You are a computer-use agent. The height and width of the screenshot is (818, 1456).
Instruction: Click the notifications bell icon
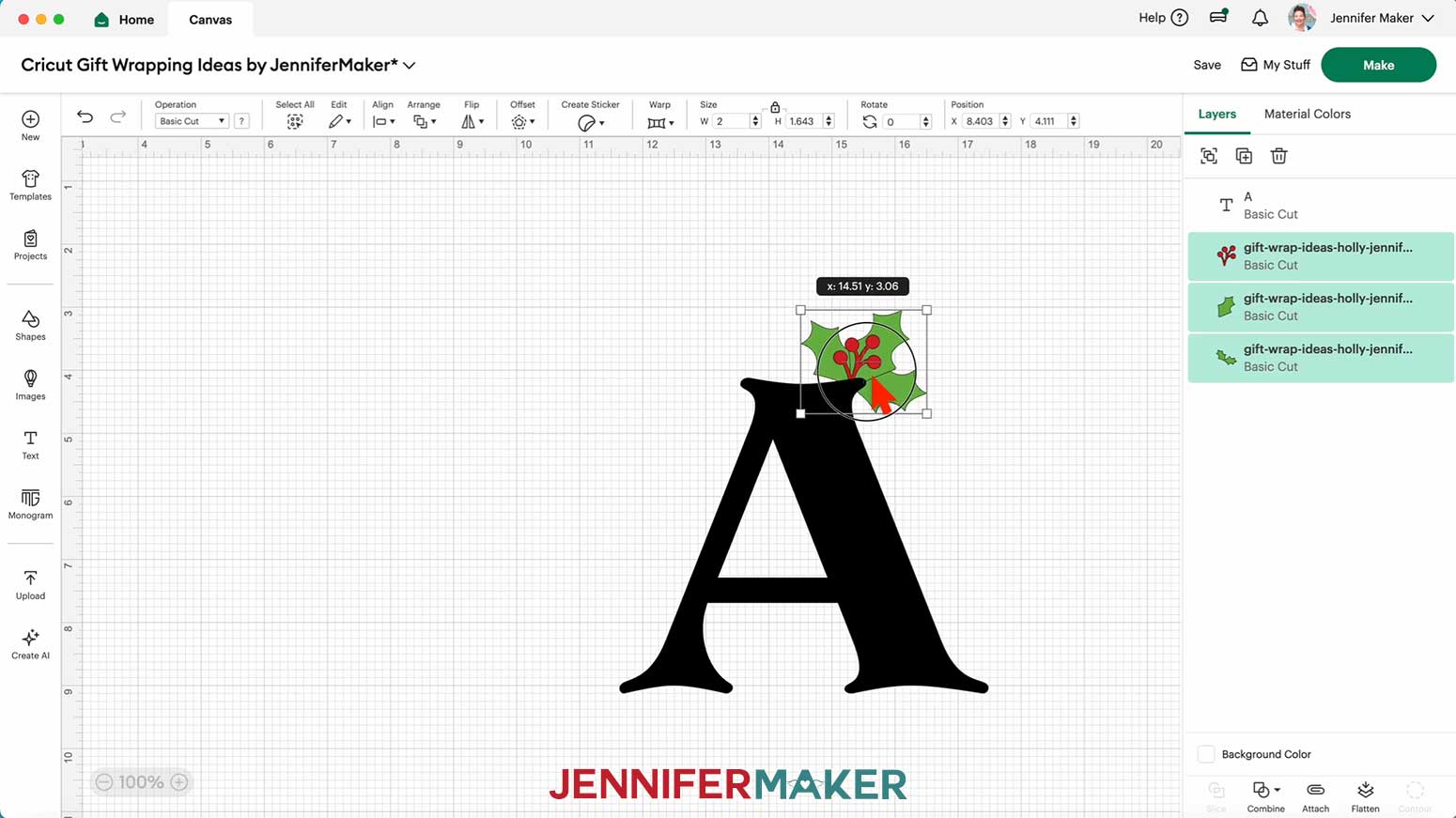click(1260, 18)
